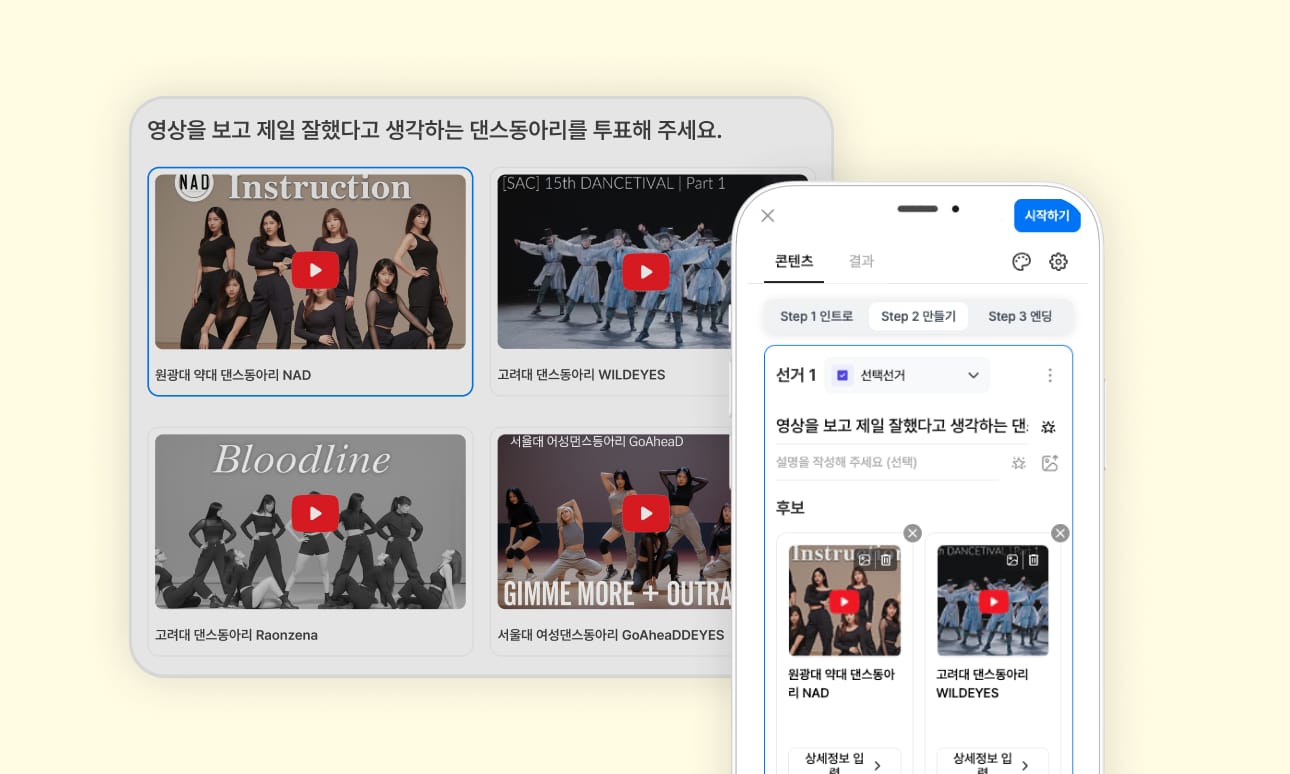This screenshot has width=1290, height=774.
Task: Select the Step 1 인트로 tab
Action: click(x=817, y=316)
